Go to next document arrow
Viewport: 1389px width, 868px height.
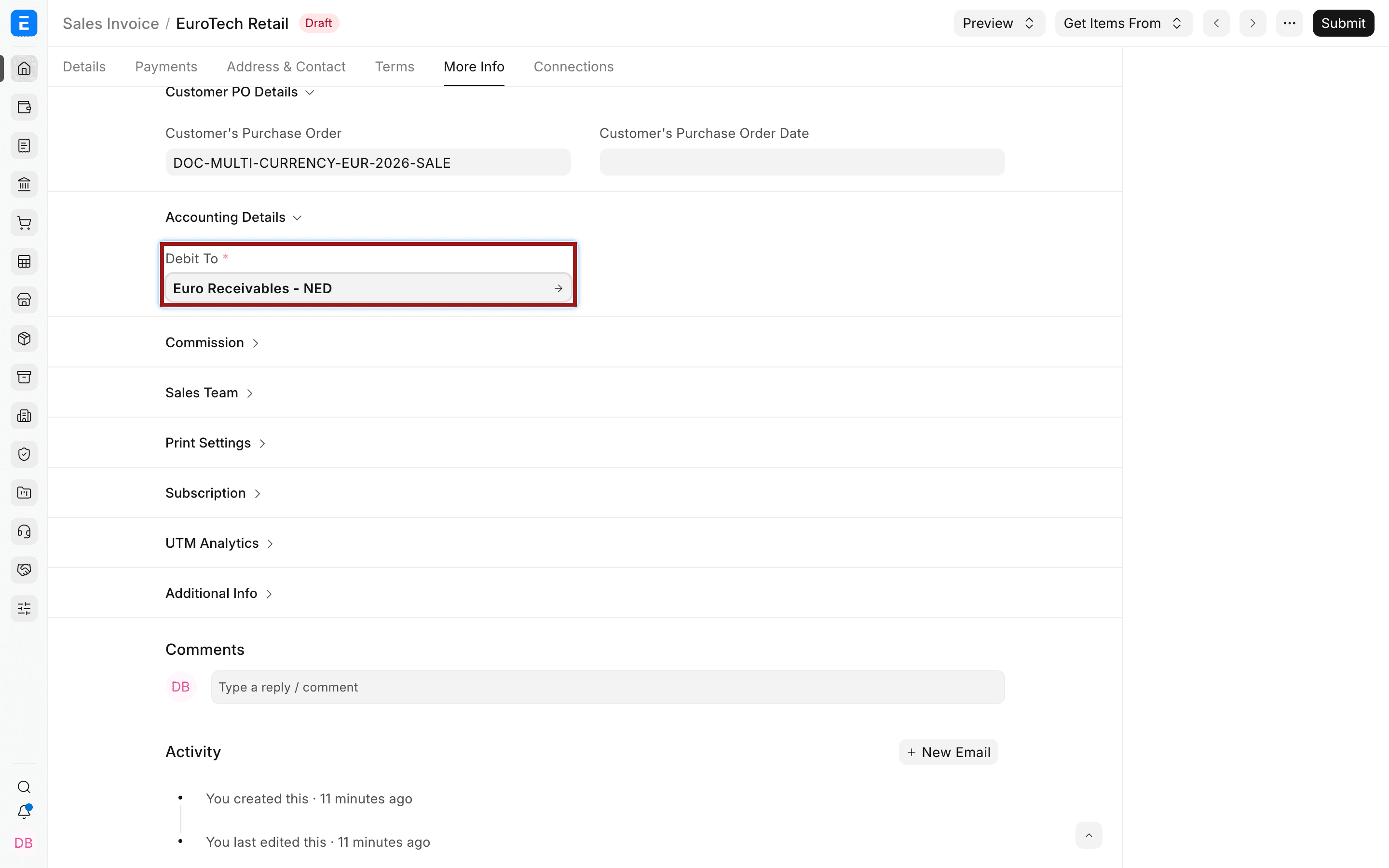pos(1253,23)
